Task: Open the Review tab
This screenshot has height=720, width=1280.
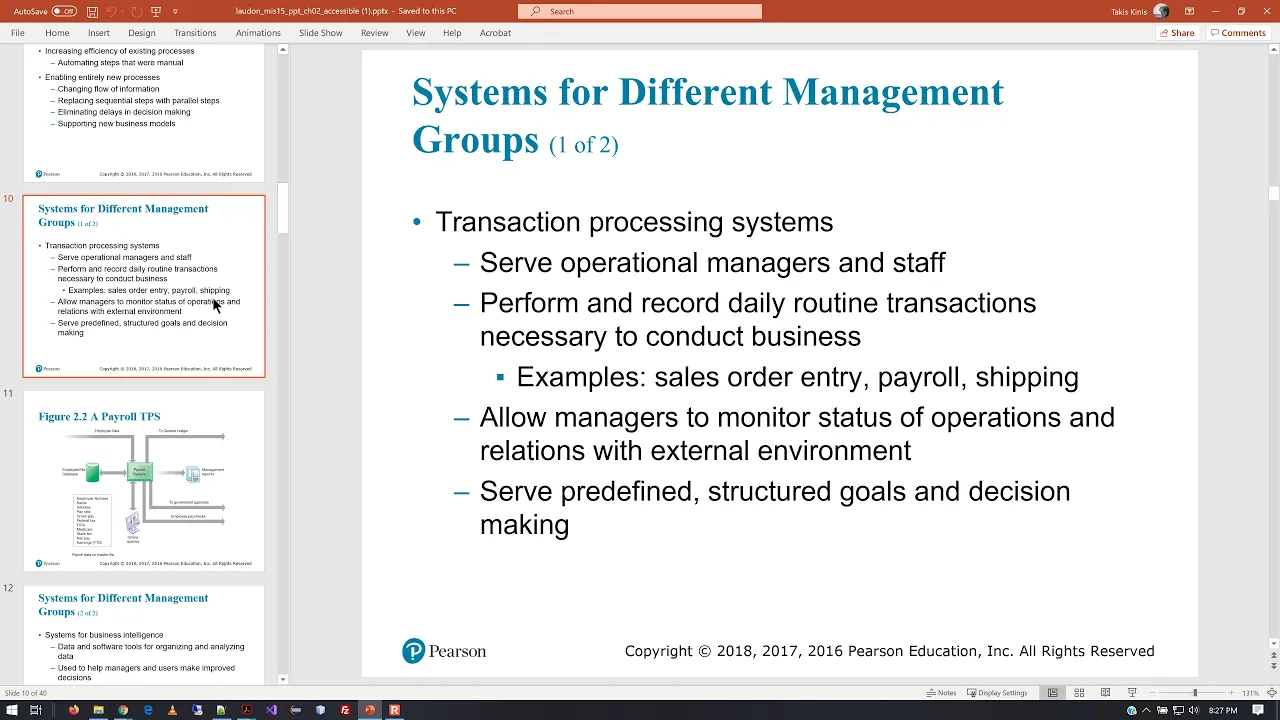Action: pyautogui.click(x=374, y=33)
